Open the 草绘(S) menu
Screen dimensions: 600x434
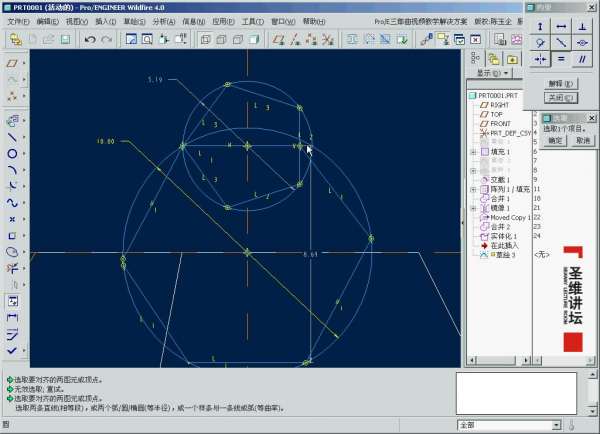tap(134, 21)
